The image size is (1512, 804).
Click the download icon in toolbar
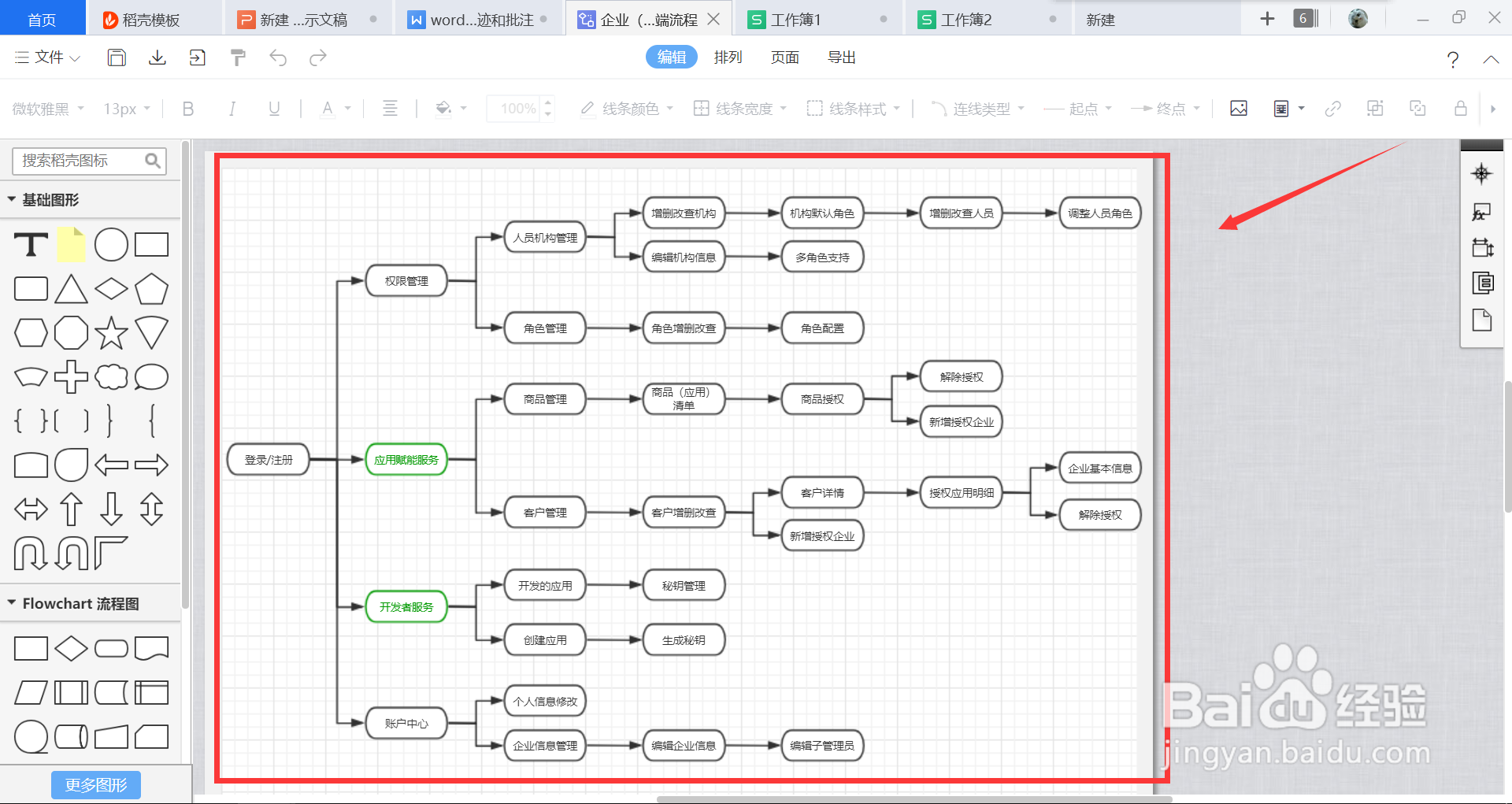pyautogui.click(x=157, y=57)
